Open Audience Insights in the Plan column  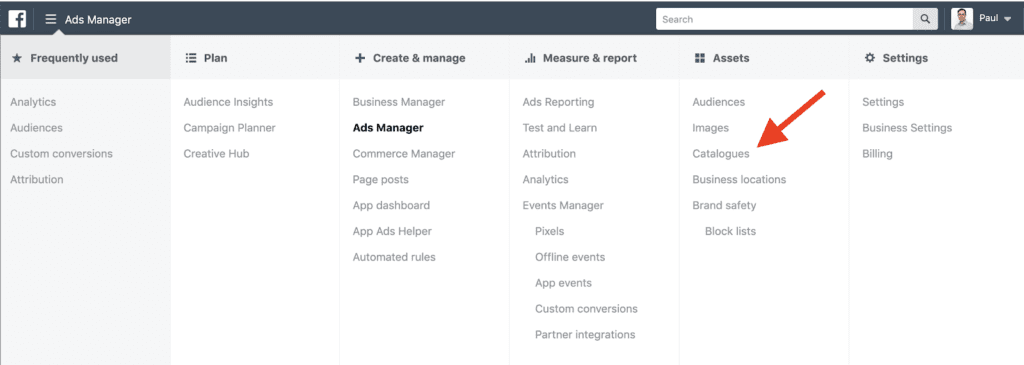[228, 102]
